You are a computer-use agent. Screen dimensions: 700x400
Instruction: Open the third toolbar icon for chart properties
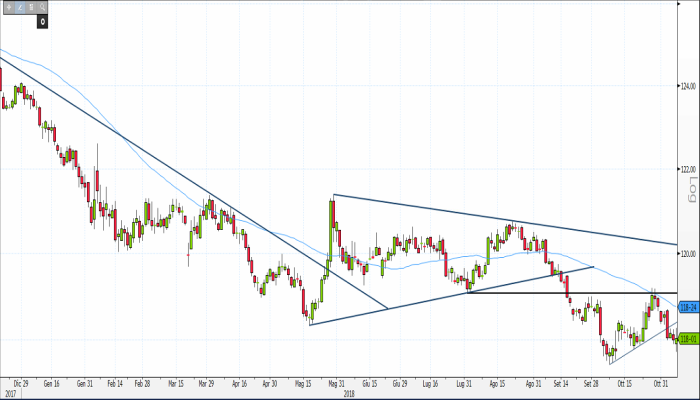(32, 7)
